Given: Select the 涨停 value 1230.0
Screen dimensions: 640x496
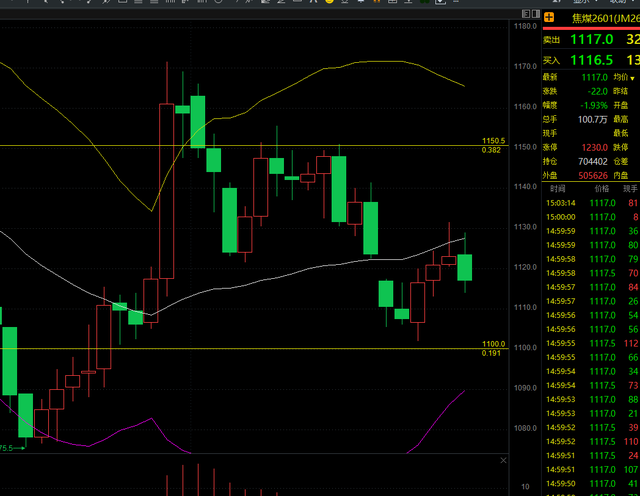Looking at the screenshot, I should (594, 147).
